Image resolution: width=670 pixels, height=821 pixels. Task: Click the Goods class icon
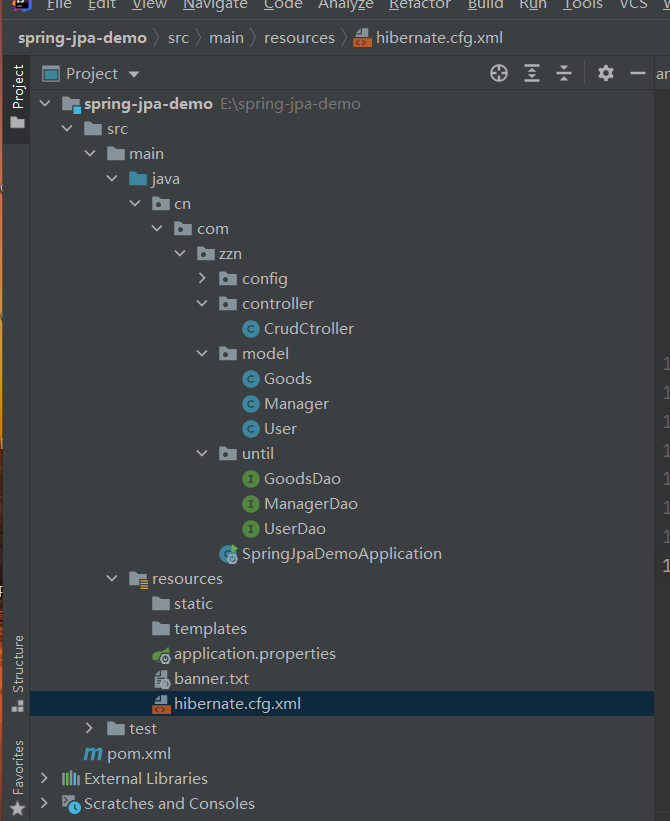pos(251,379)
